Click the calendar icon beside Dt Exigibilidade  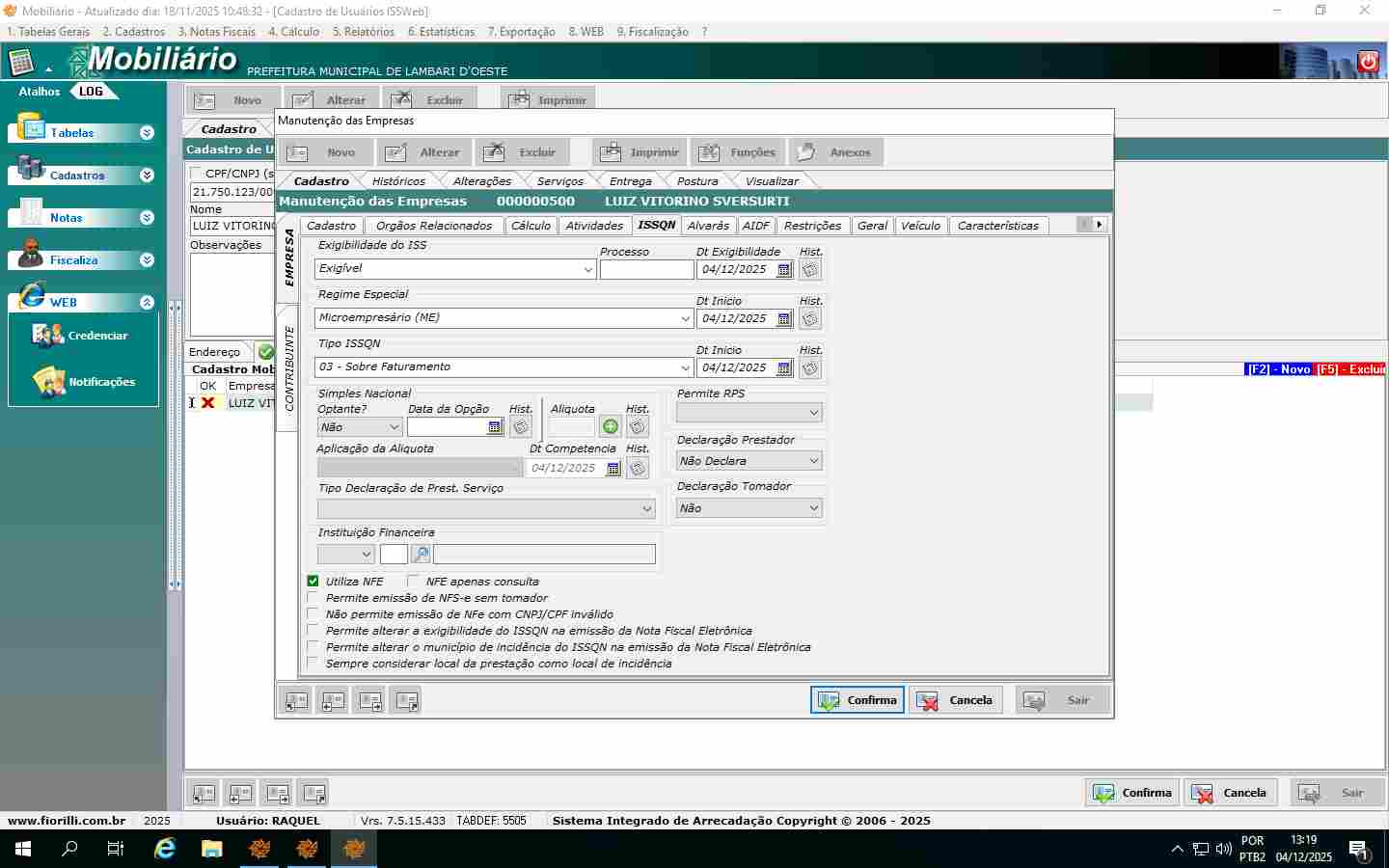(784, 270)
